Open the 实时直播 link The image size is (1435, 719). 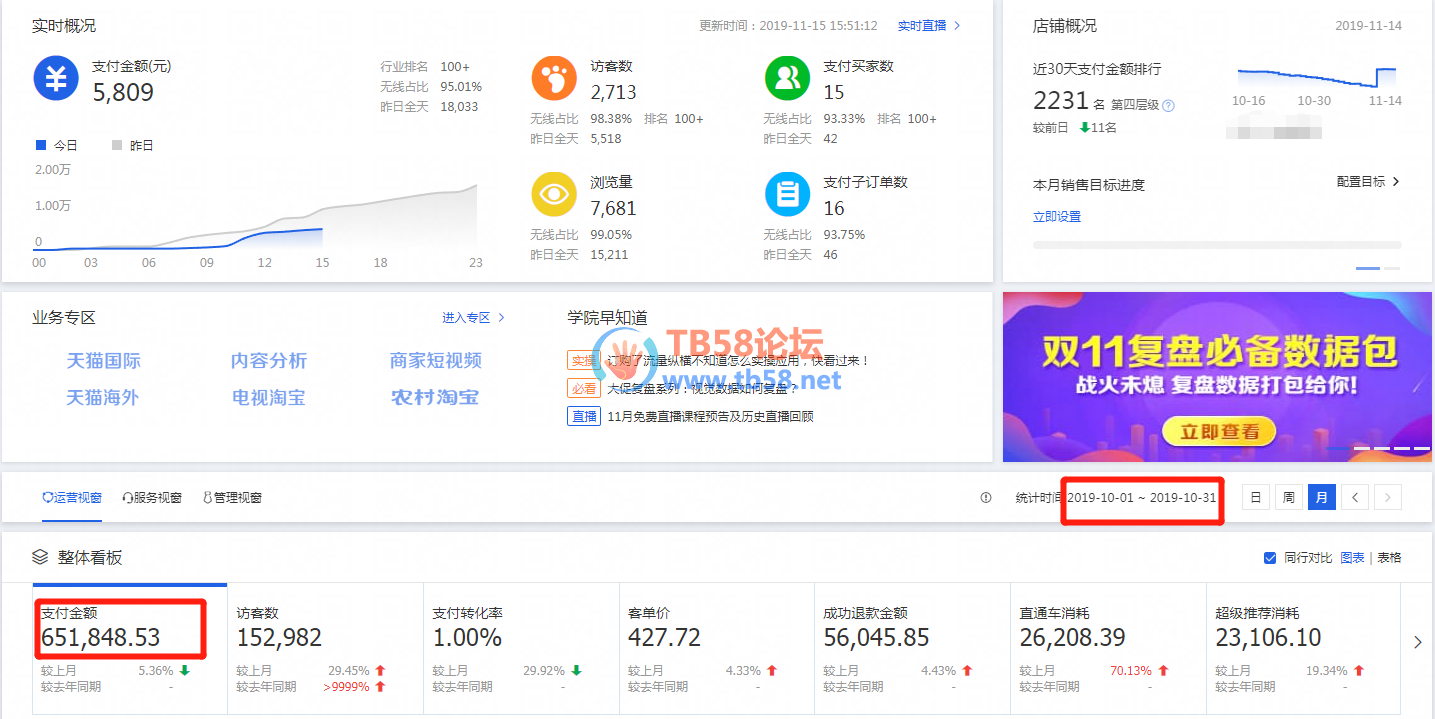click(929, 26)
